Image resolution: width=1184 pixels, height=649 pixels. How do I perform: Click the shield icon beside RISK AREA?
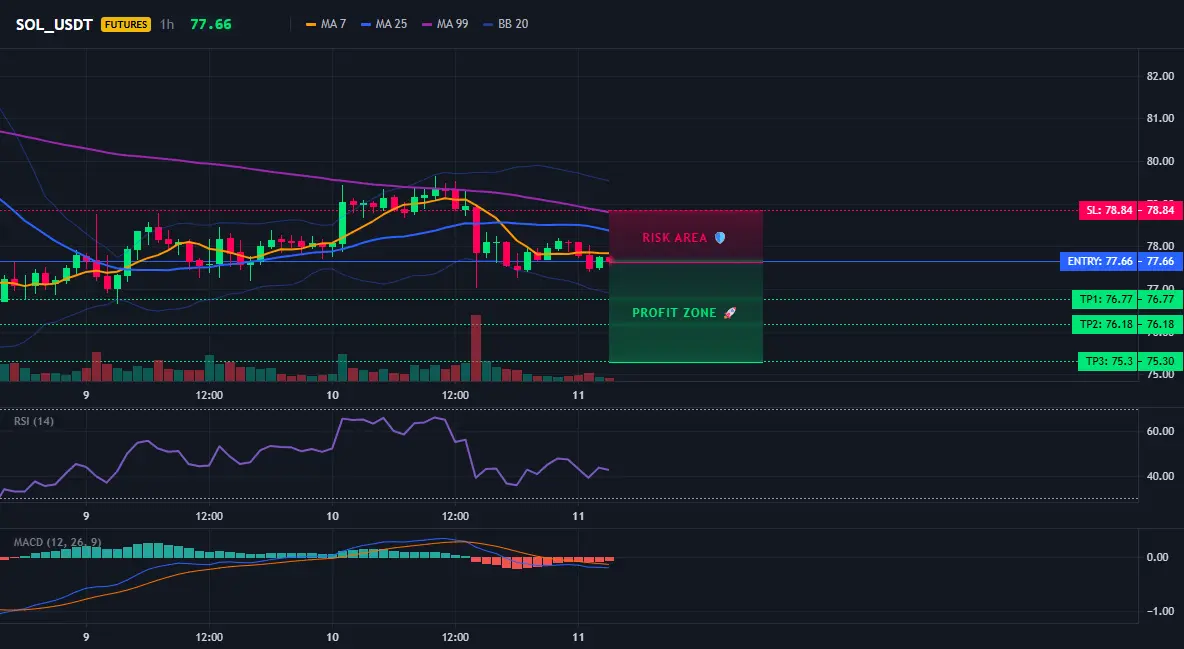point(720,237)
